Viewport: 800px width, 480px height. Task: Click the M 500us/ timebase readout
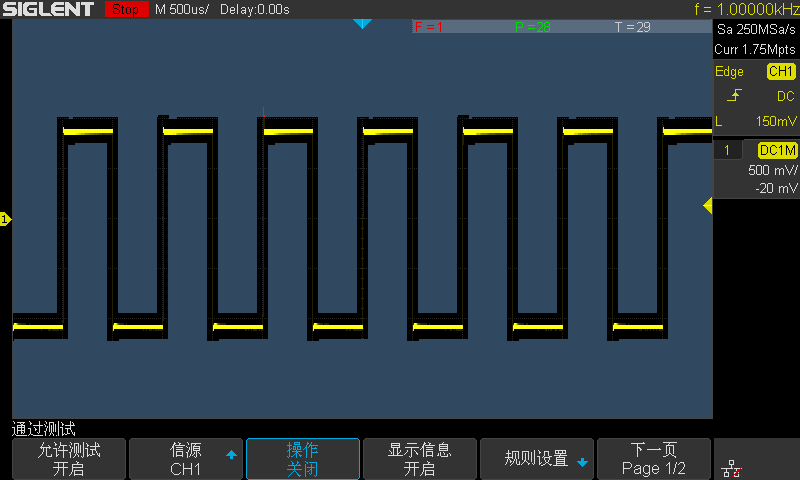coord(182,9)
